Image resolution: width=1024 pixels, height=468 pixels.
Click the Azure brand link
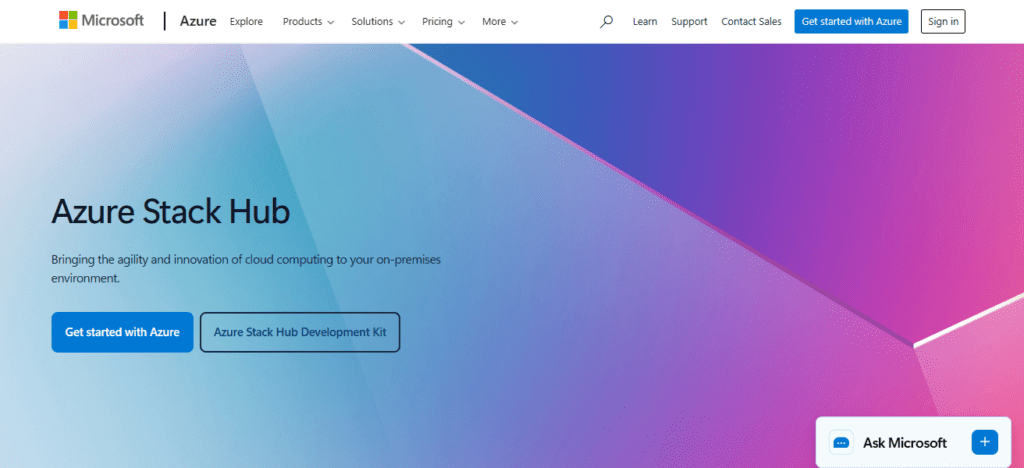(198, 22)
